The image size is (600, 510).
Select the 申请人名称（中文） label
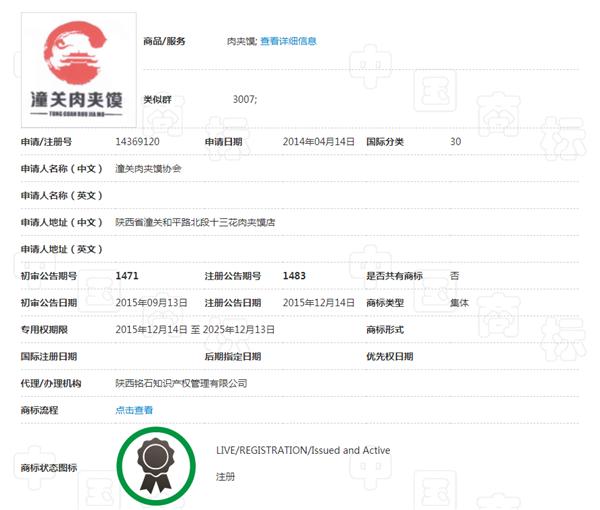pos(62,168)
